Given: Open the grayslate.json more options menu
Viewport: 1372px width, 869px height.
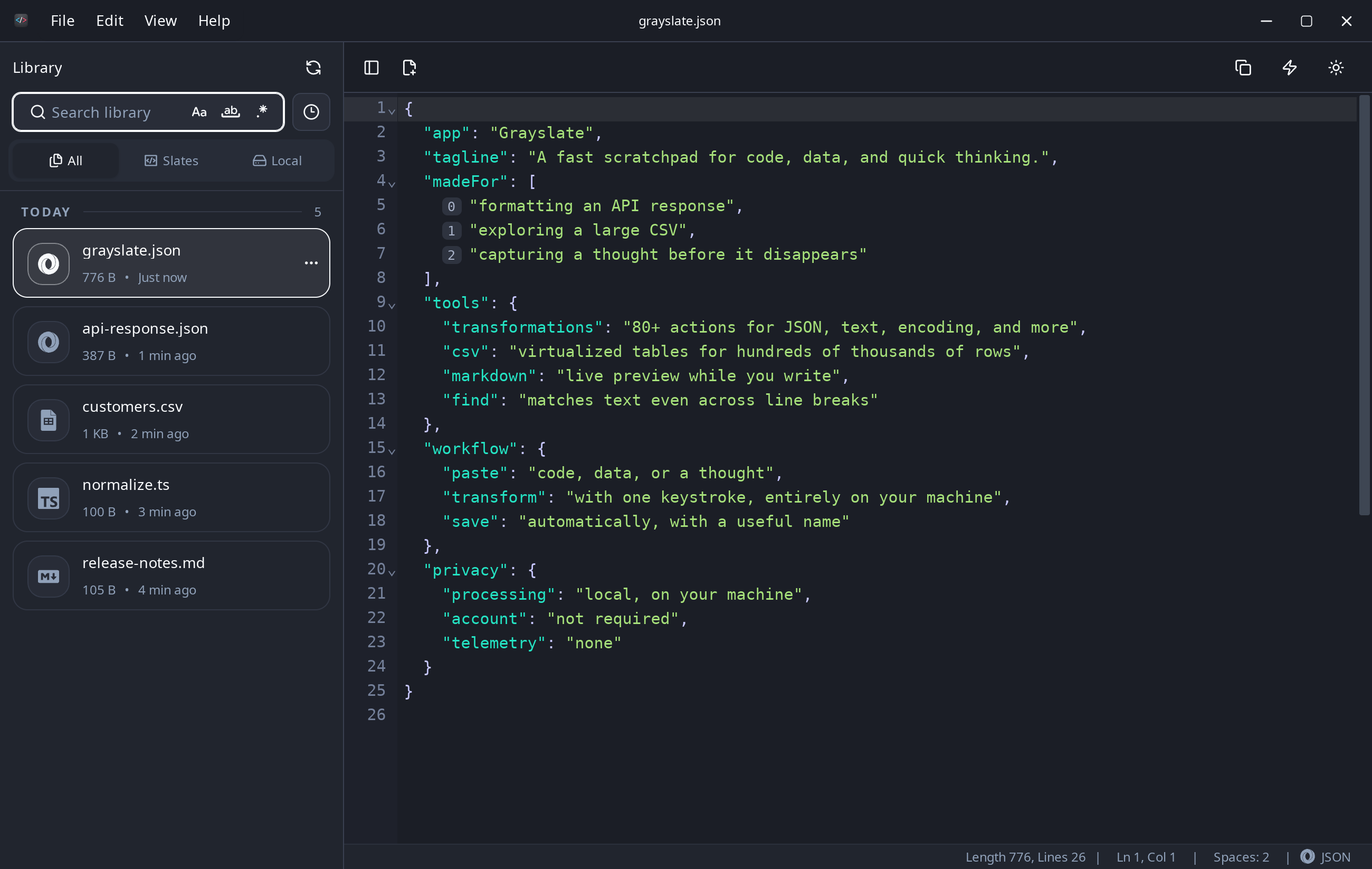Looking at the screenshot, I should click(x=311, y=263).
